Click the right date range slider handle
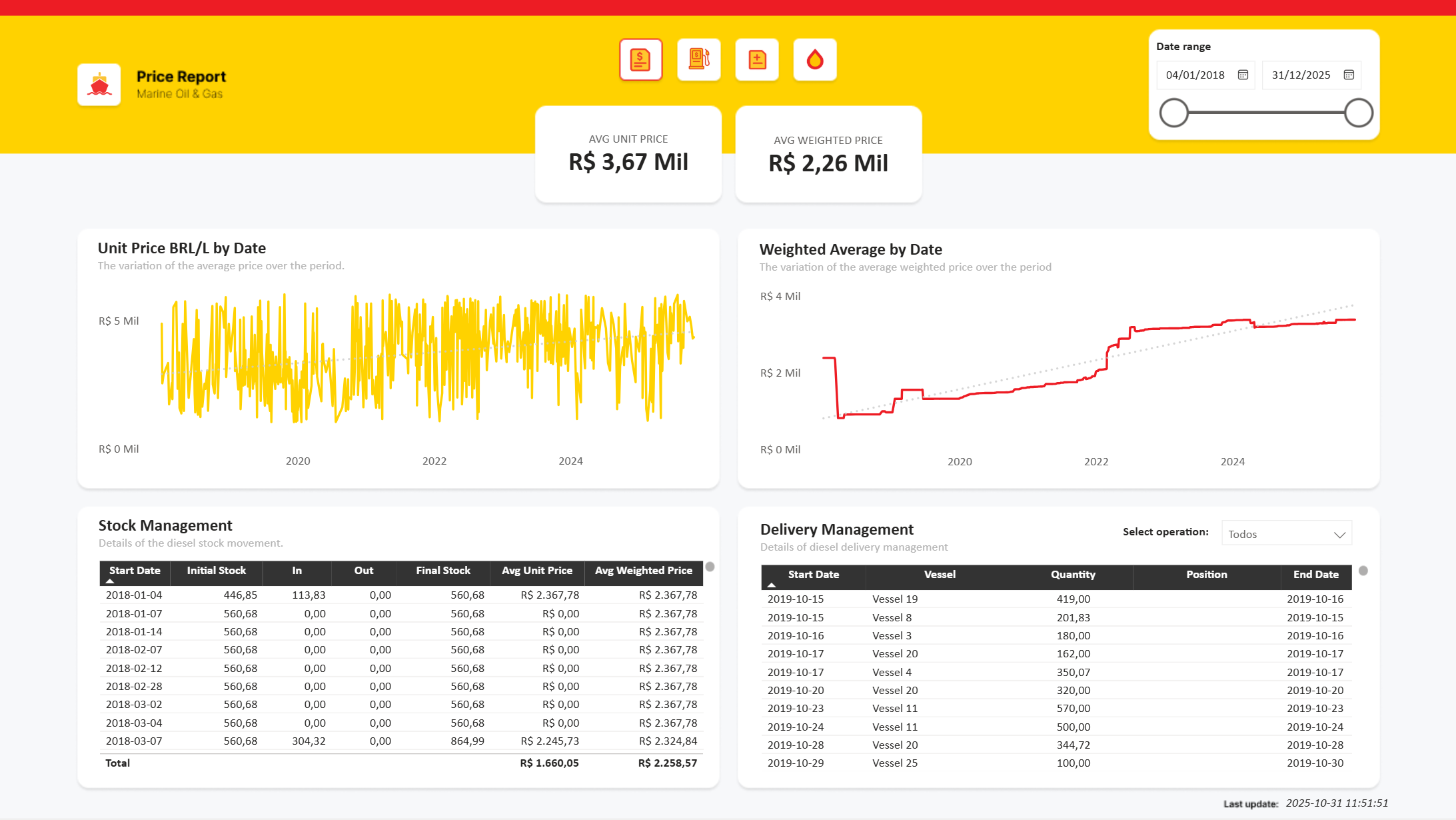Screen dimensions: 1456x820 (1359, 113)
